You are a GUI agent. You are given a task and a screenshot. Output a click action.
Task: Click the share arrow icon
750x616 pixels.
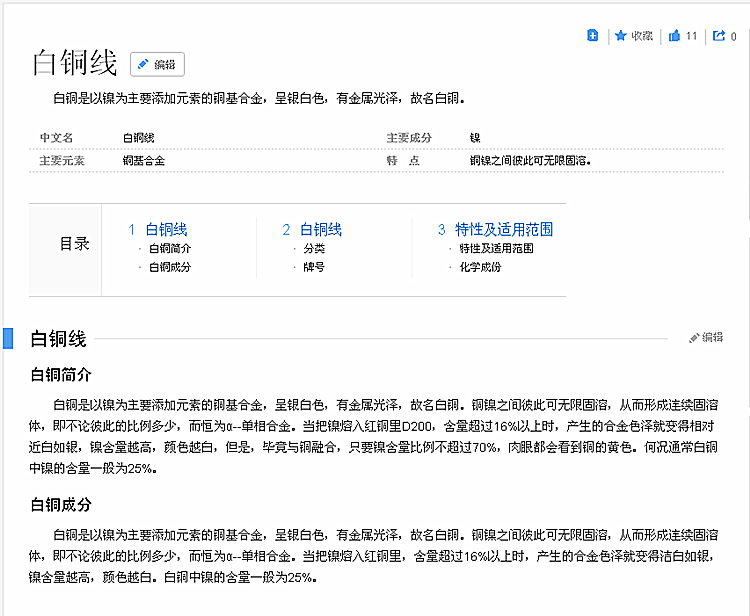(718, 35)
